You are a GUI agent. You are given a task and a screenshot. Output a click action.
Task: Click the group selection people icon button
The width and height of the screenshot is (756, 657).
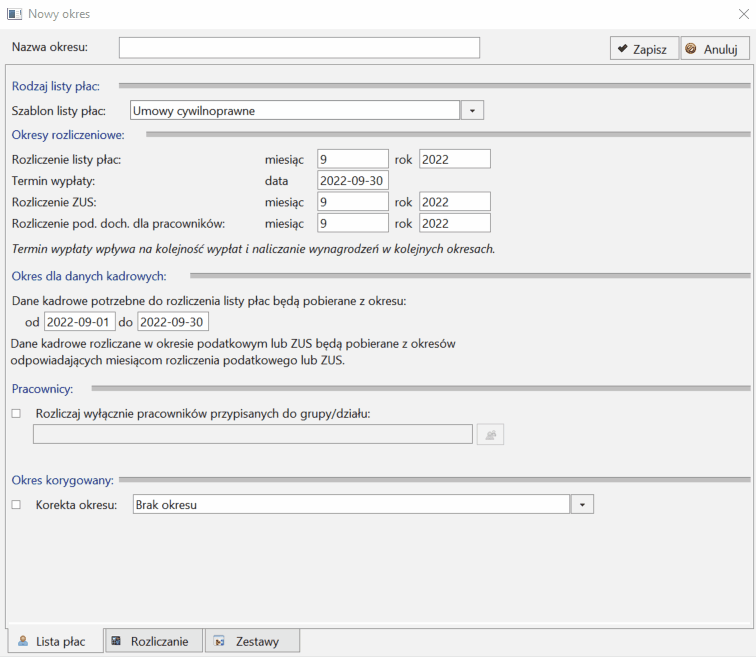(490, 434)
